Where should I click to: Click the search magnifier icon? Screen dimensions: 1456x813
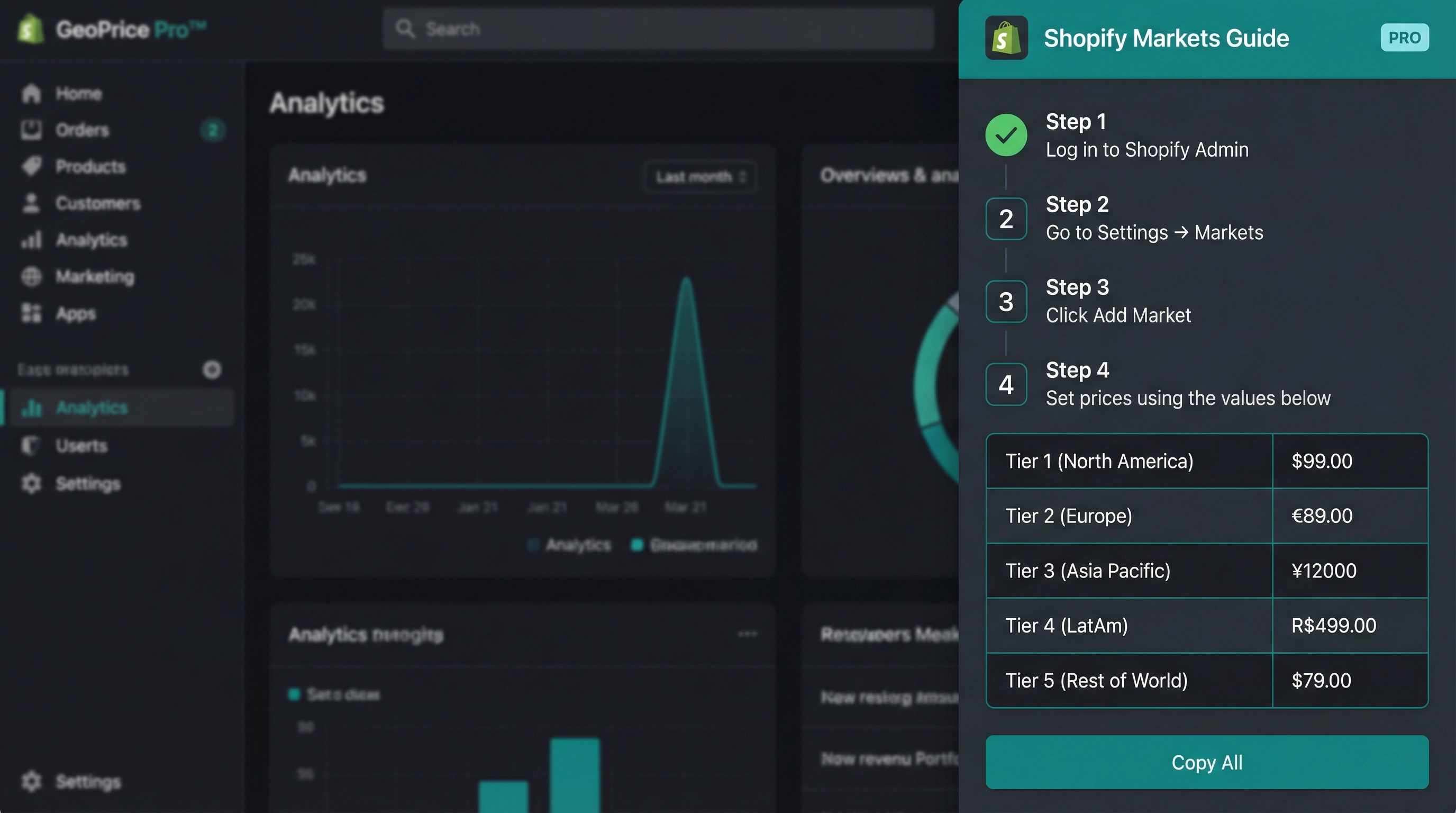pos(405,29)
